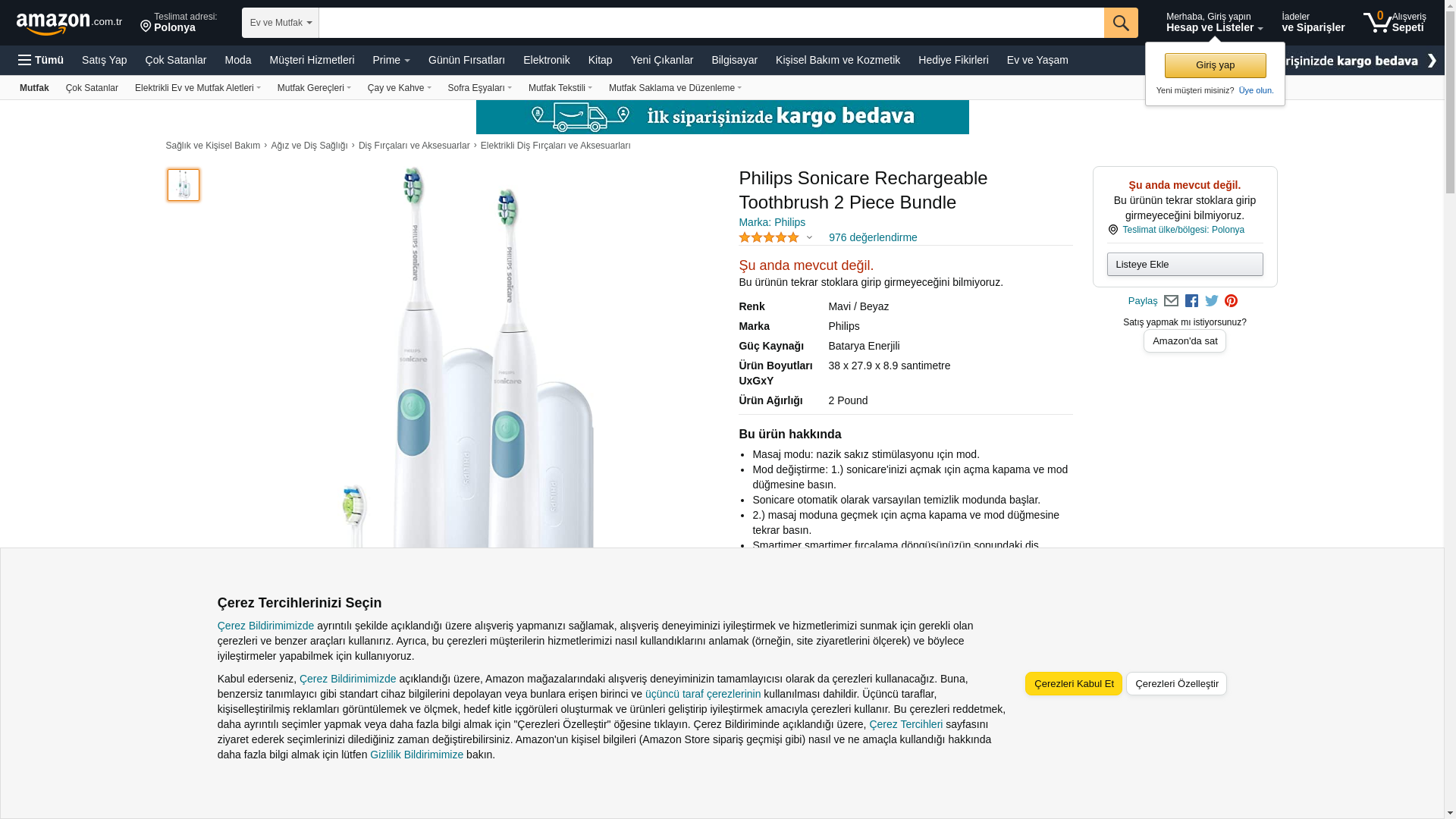Expand the star rating breakdown arrow

point(809,237)
